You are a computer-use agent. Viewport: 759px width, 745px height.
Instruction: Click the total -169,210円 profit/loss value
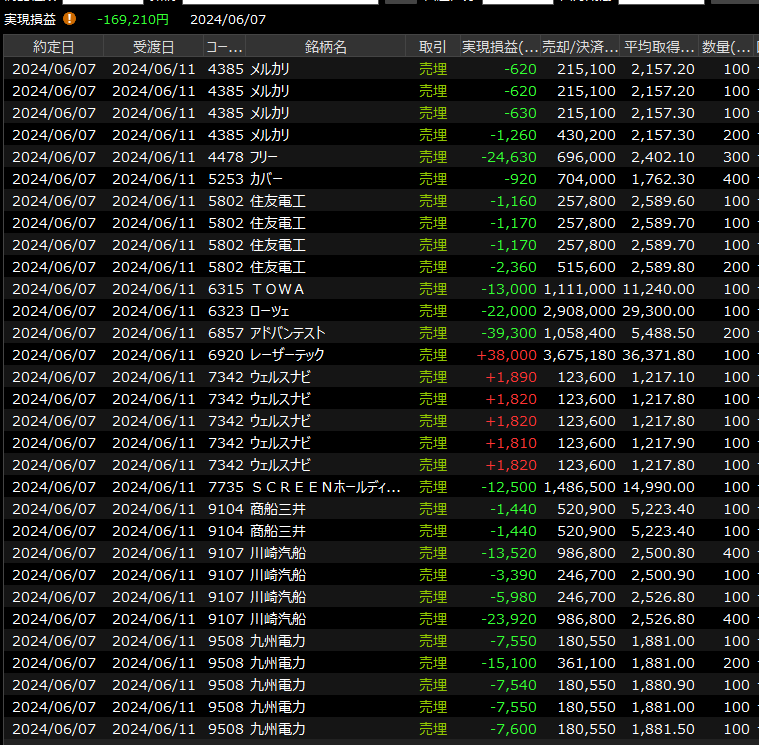coord(133,19)
